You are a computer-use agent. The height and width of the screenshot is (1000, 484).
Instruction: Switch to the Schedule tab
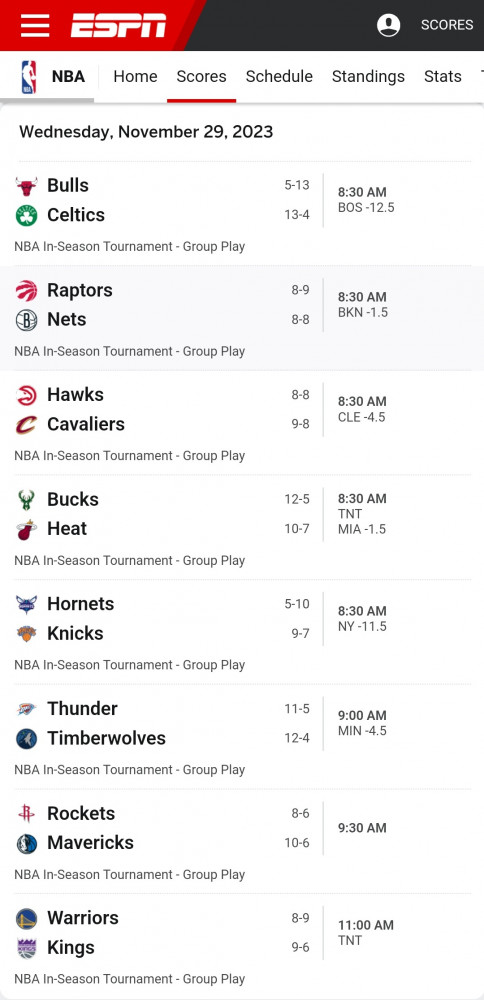tap(279, 77)
